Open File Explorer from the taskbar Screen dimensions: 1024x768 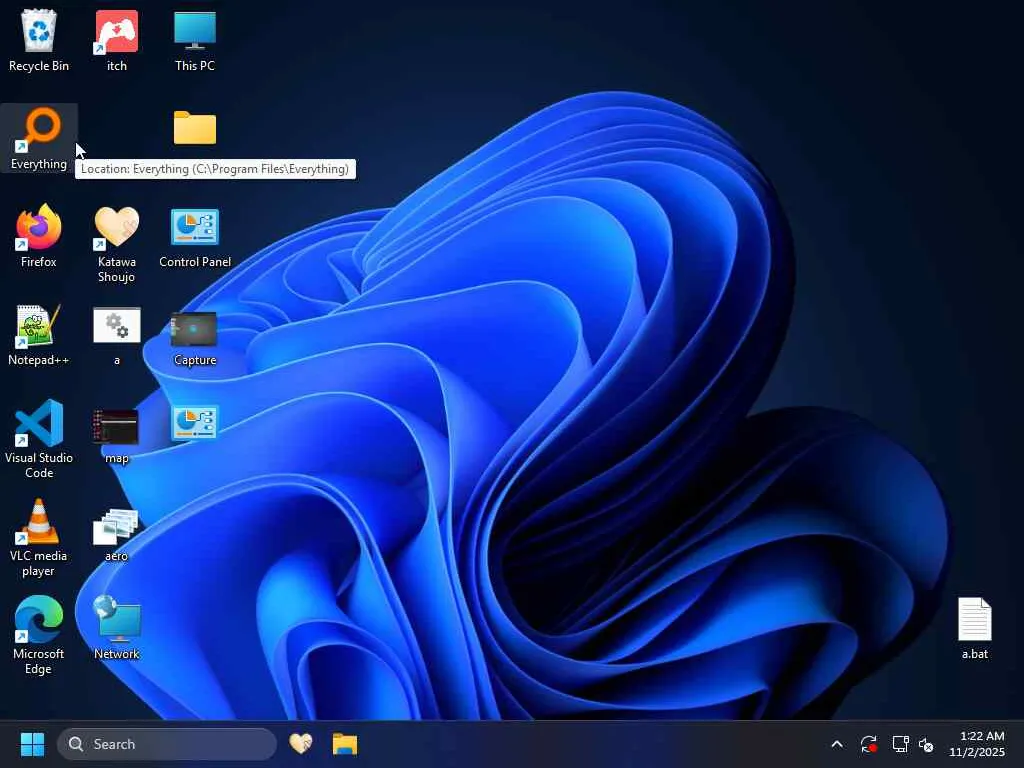(345, 744)
